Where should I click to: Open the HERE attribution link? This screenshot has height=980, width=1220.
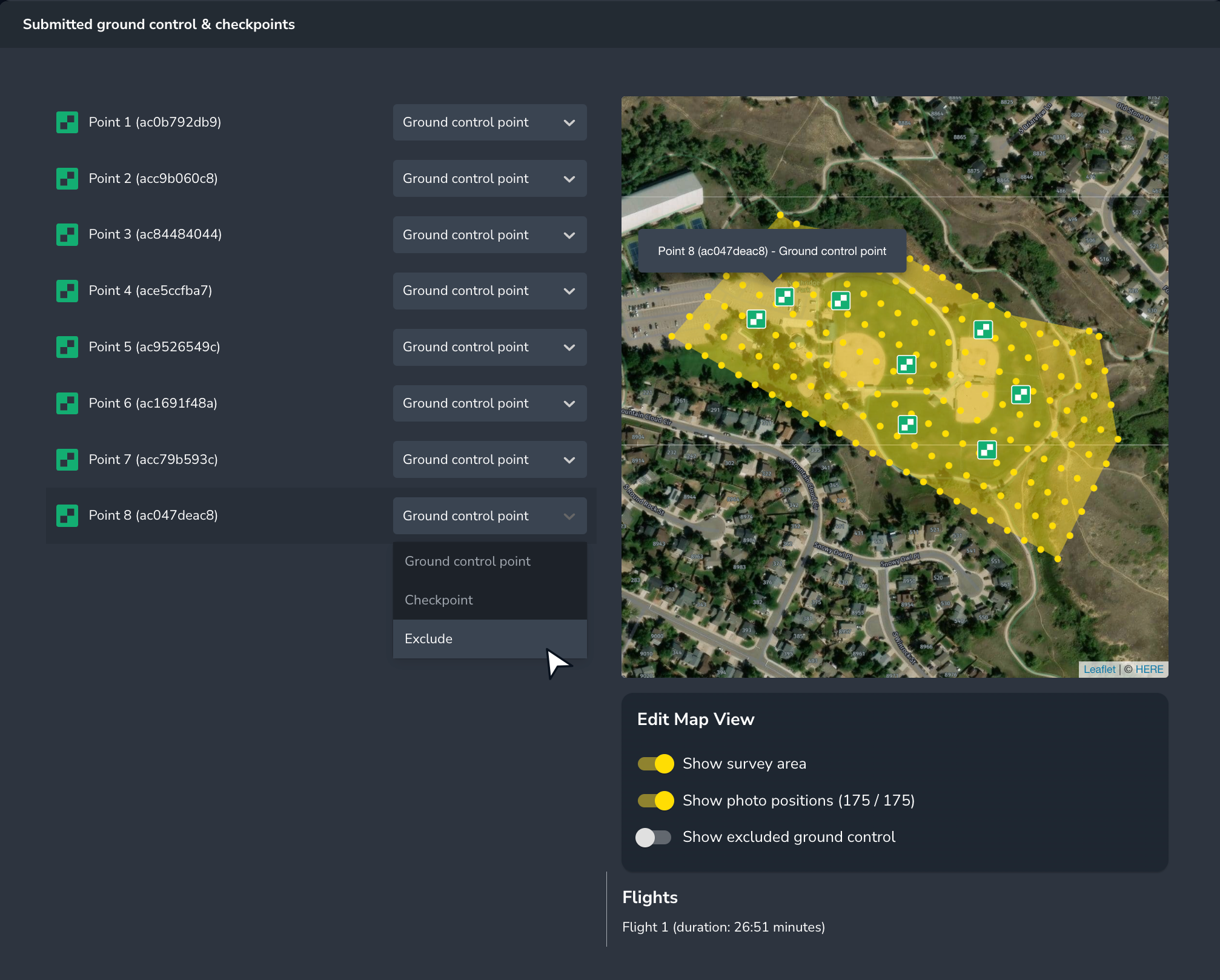(x=1149, y=669)
